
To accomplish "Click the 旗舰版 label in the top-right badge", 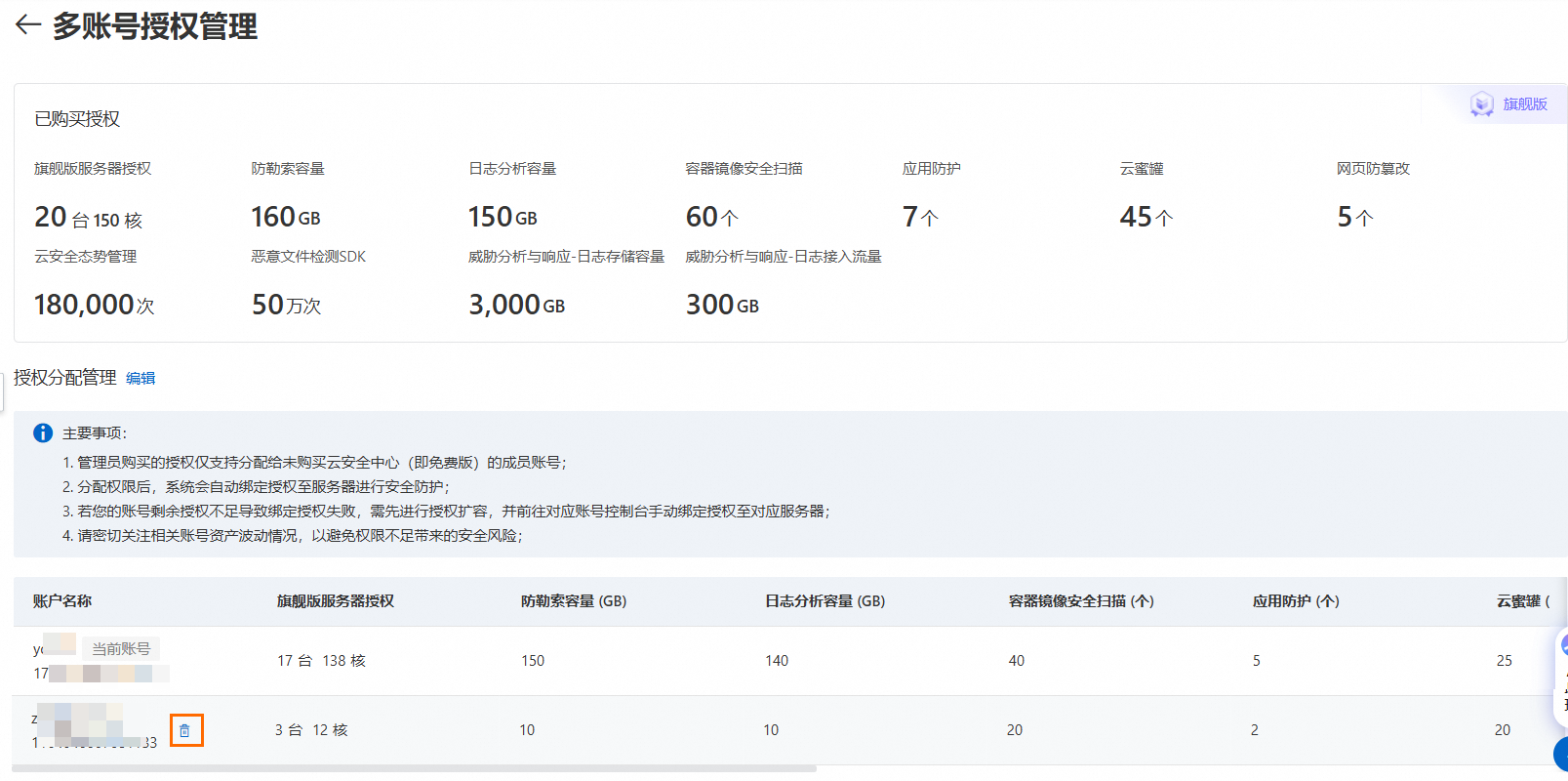I will point(1525,104).
